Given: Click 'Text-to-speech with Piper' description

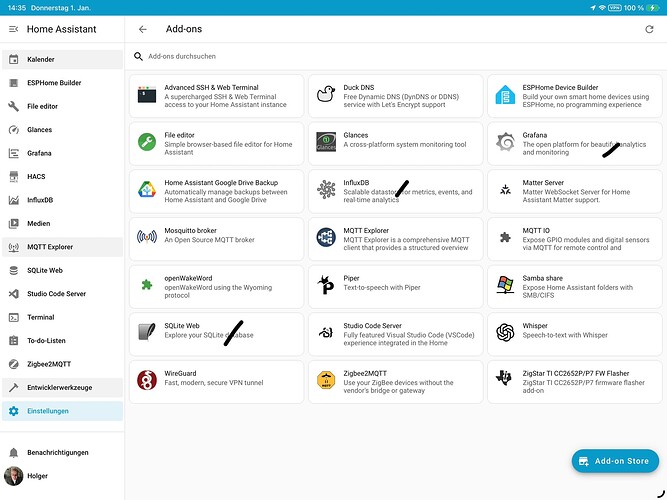Looking at the screenshot, I should click(x=382, y=287).
